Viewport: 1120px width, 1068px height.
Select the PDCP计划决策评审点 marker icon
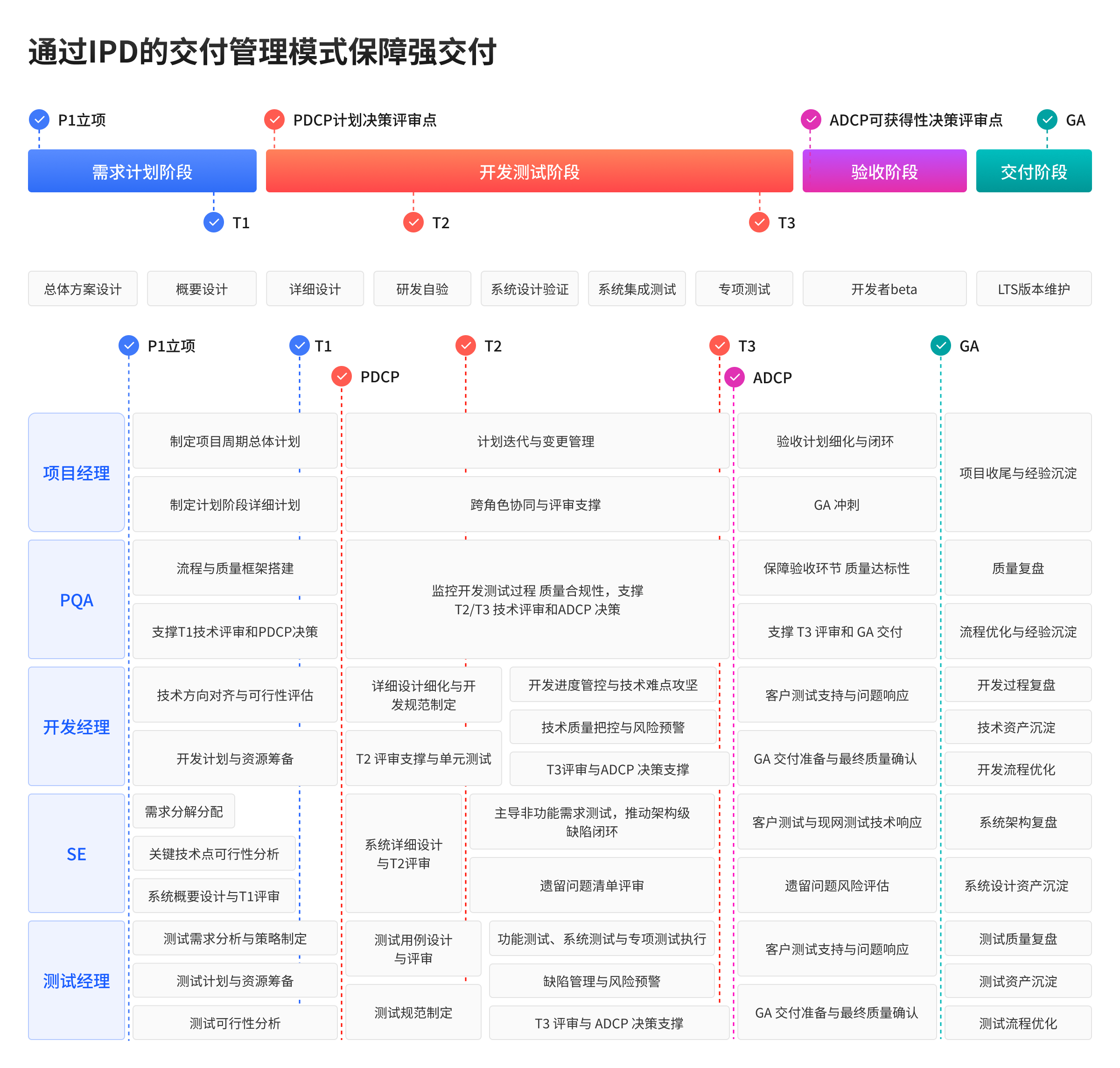(x=275, y=120)
